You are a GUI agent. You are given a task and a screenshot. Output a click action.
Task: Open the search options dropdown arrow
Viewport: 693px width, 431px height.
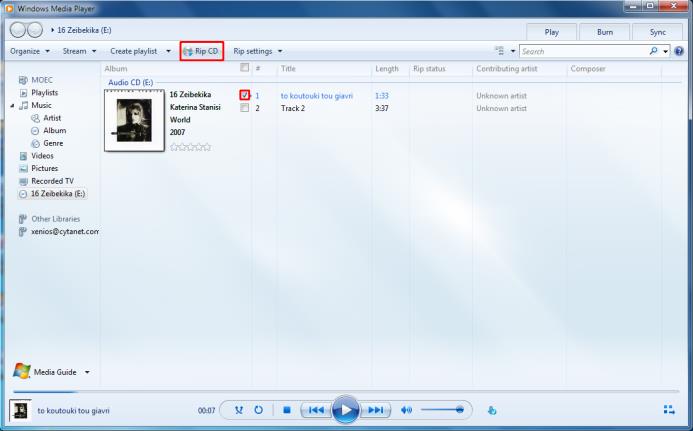point(665,51)
